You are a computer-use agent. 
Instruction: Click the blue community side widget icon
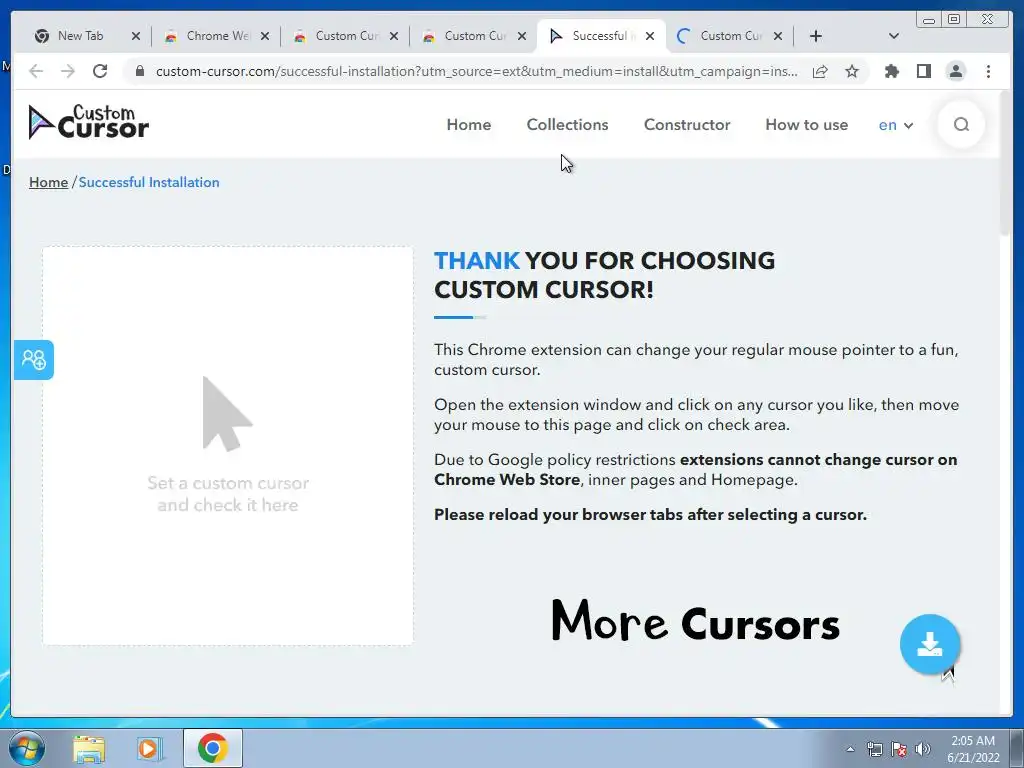click(34, 359)
